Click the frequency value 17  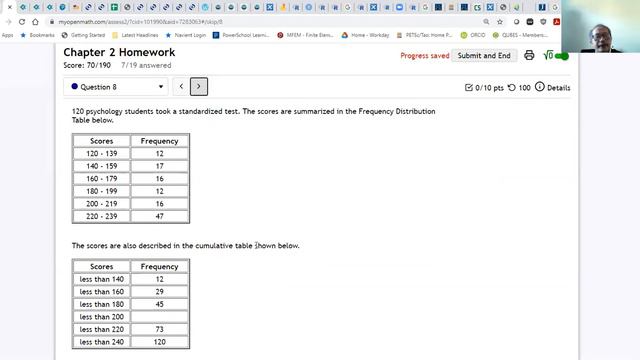tap(159, 166)
